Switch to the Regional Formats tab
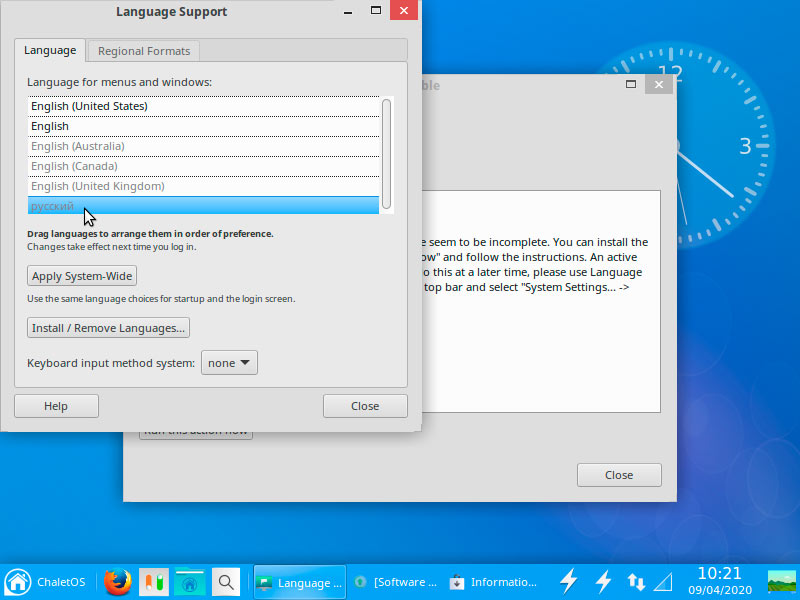 click(144, 51)
